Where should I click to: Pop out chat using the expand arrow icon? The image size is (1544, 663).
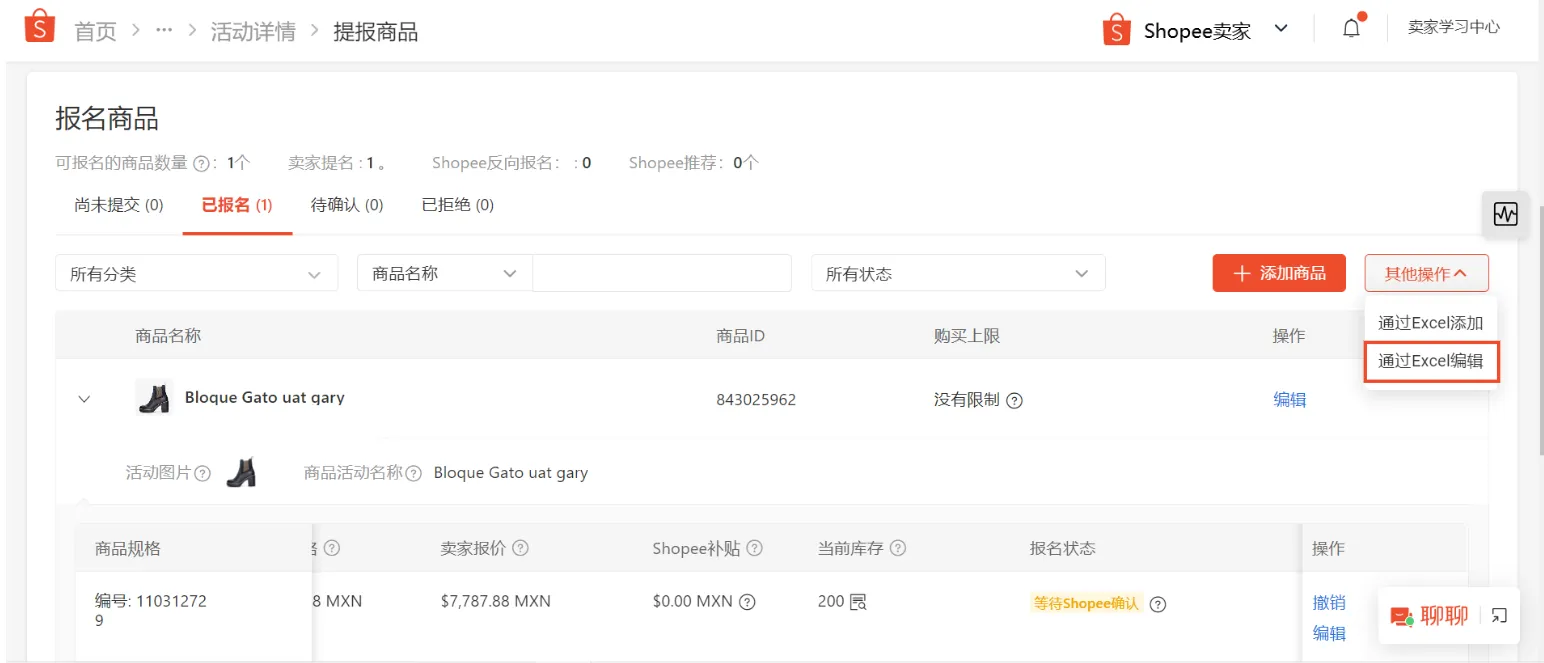pyautogui.click(x=1498, y=616)
